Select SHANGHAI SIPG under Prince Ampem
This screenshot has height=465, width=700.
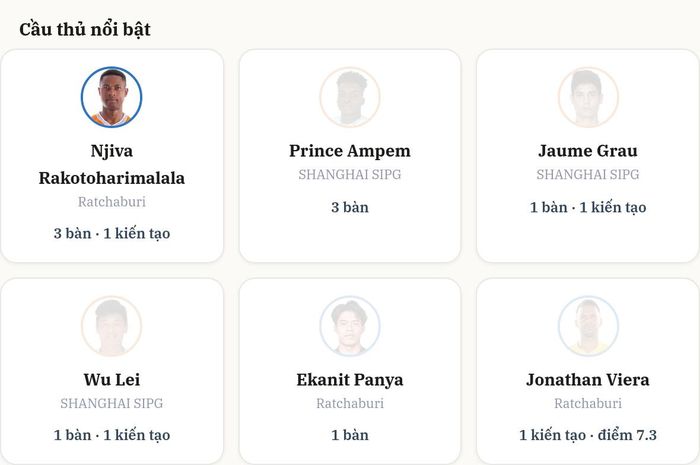point(350,174)
